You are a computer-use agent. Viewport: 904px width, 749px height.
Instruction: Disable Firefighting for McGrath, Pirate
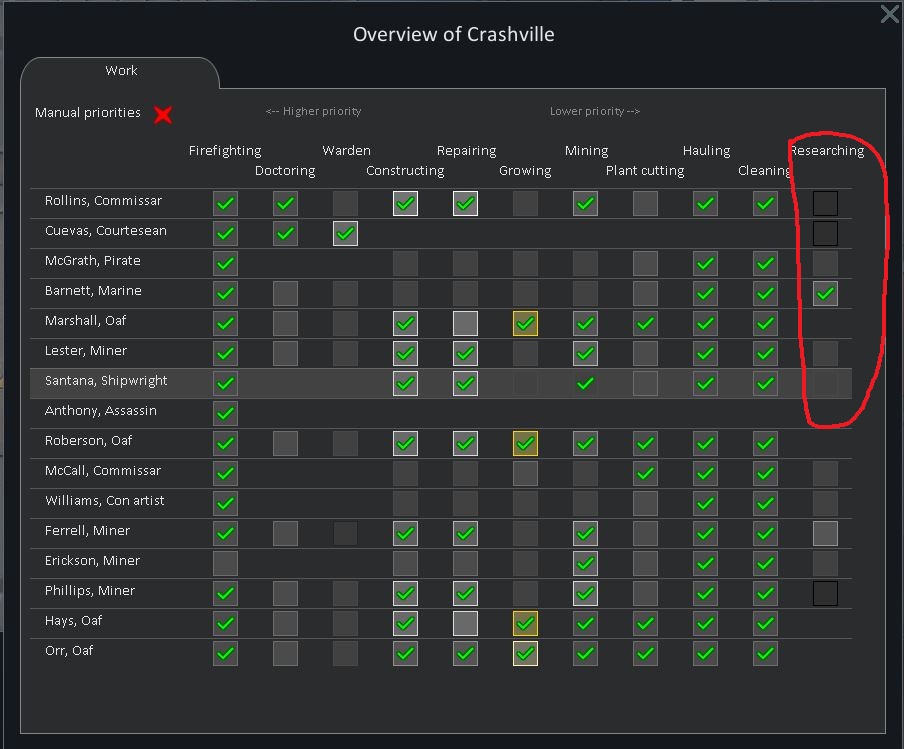point(225,263)
